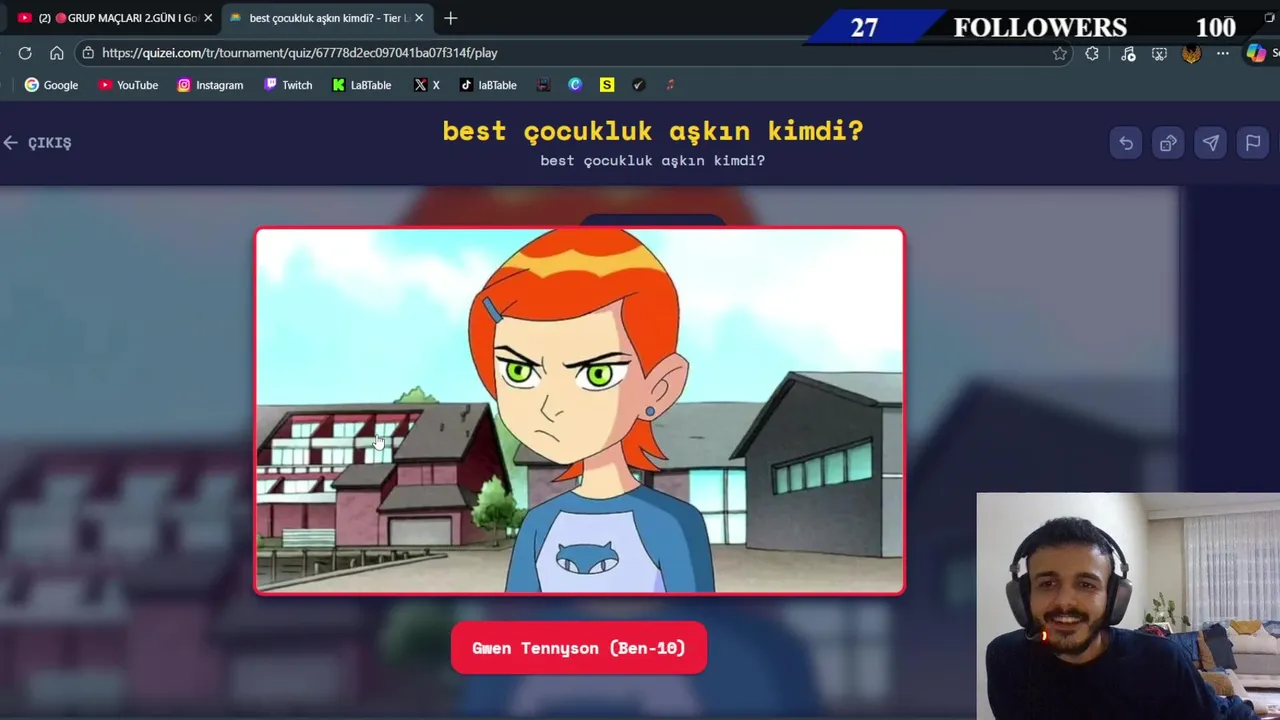Screen dimensions: 1280x720
Task: Click the site info lock icon
Action: point(88,53)
